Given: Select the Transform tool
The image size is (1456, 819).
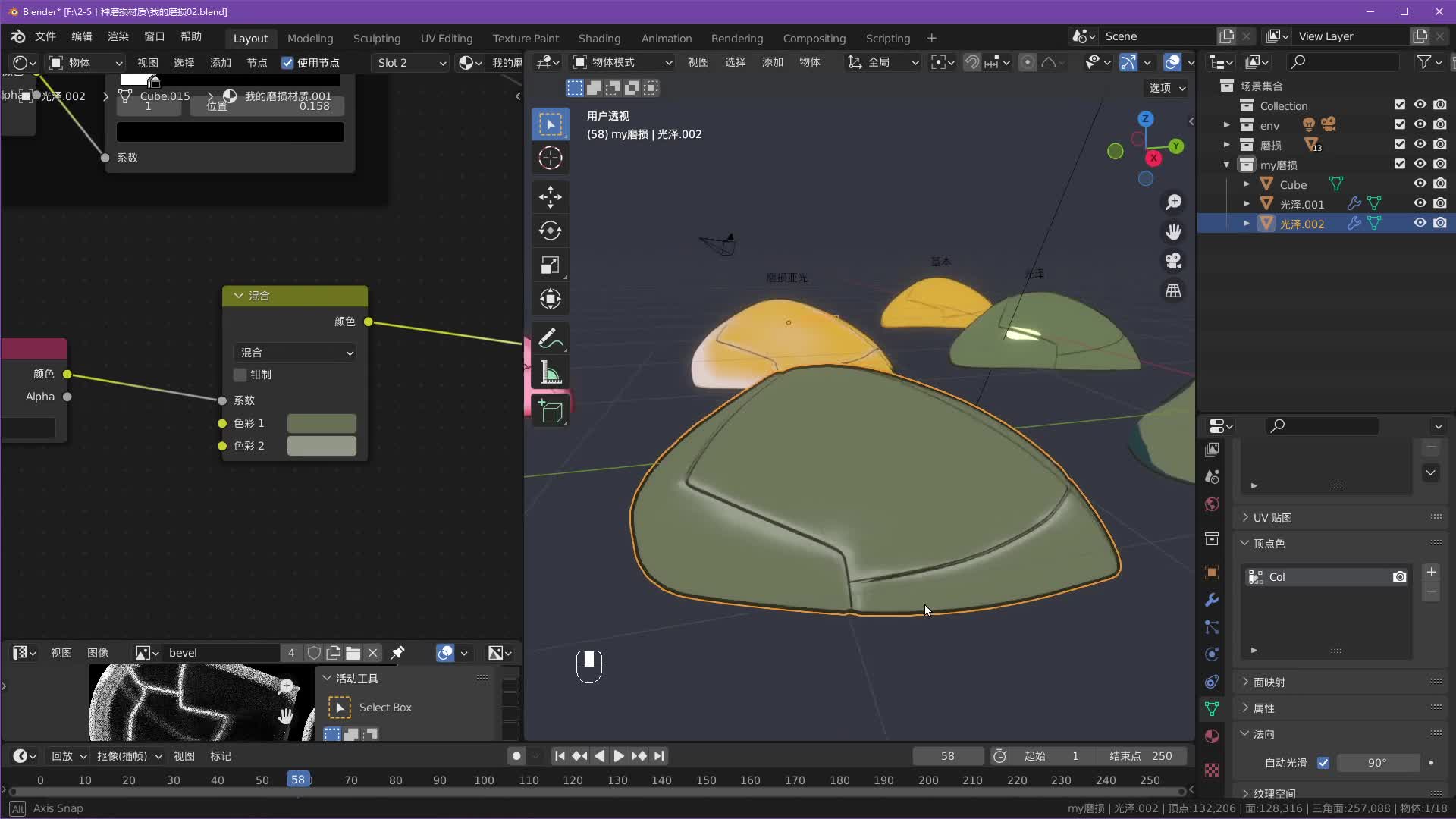Looking at the screenshot, I should click(551, 299).
